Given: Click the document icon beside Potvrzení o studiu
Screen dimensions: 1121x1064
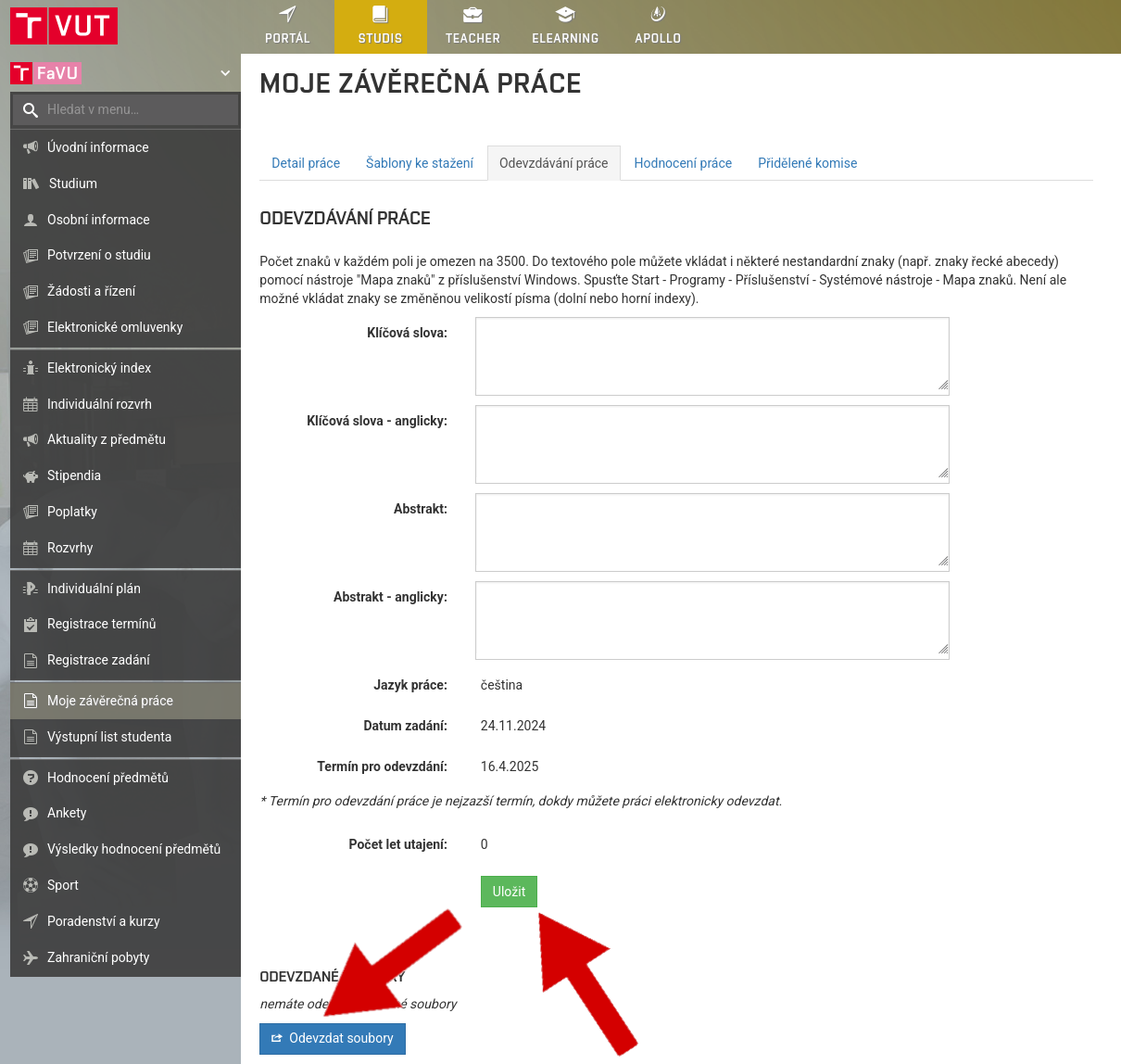Looking at the screenshot, I should [x=31, y=255].
